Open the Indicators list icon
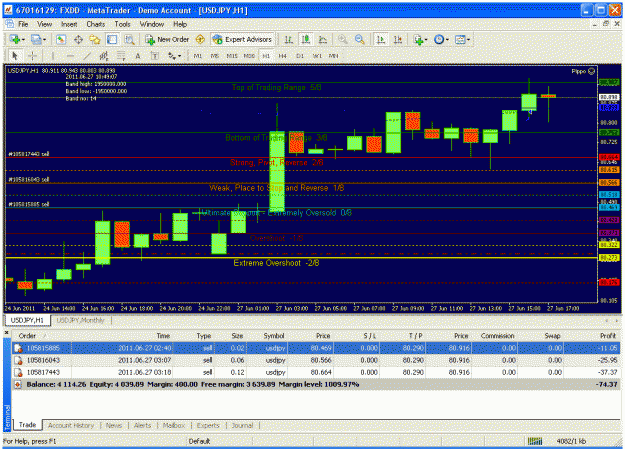The height and width of the screenshot is (449, 625). 418,39
